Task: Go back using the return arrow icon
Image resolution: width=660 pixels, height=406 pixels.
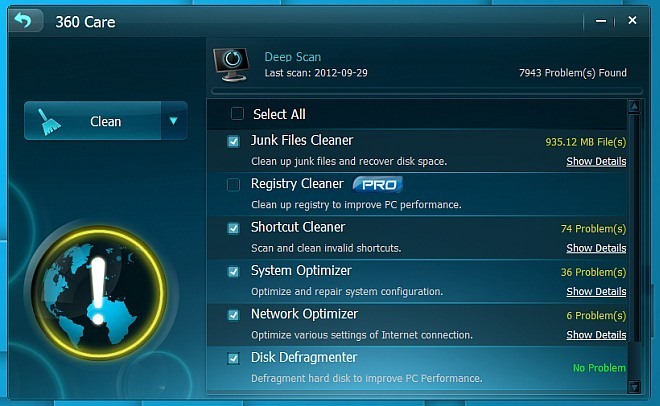Action: pyautogui.click(x=24, y=20)
